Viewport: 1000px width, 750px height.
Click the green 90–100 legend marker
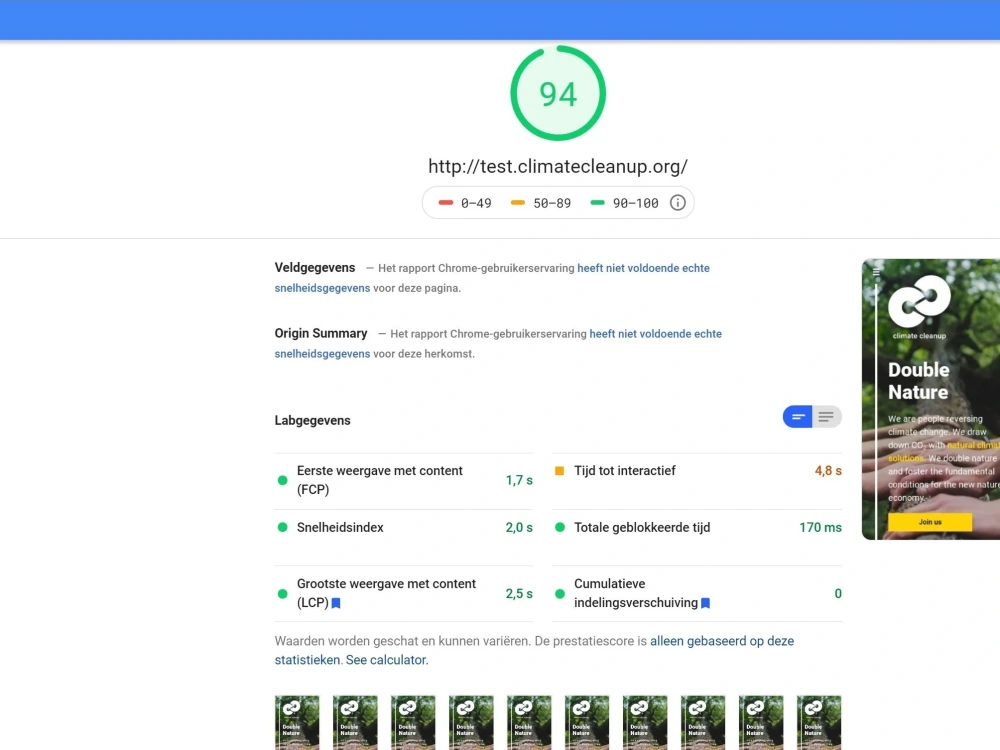[x=598, y=203]
